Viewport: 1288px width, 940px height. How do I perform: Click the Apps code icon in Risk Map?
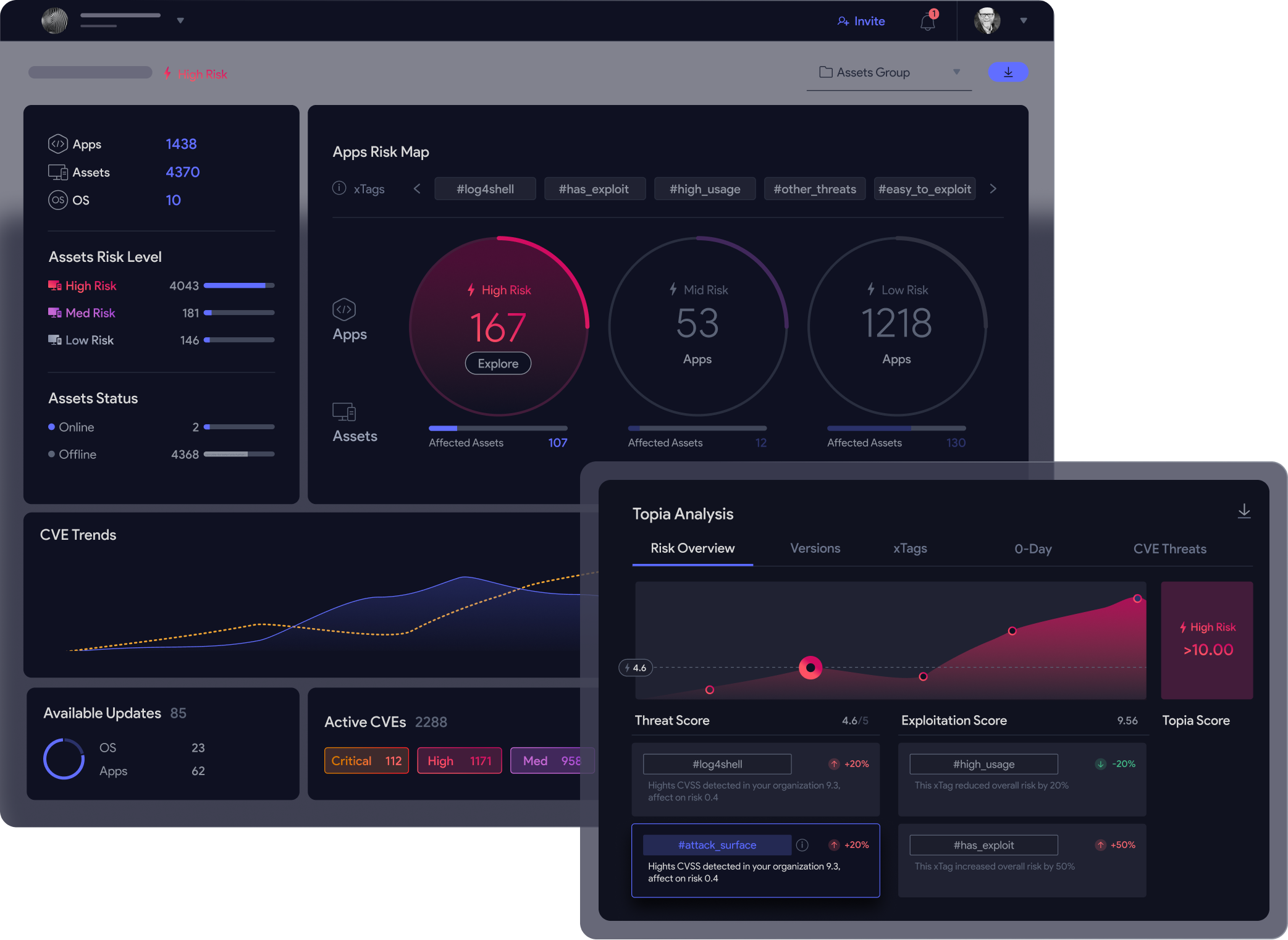(x=344, y=309)
